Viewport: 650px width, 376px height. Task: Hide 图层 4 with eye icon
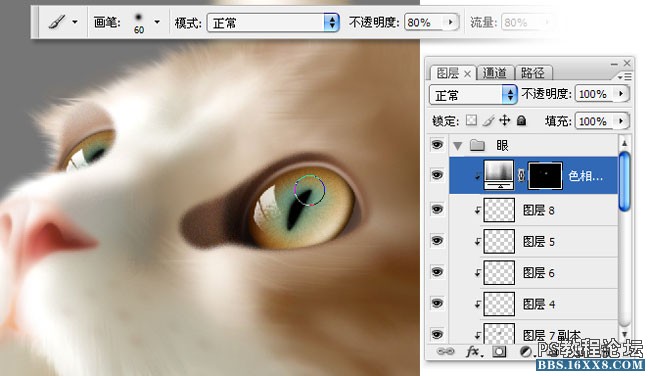(x=437, y=303)
